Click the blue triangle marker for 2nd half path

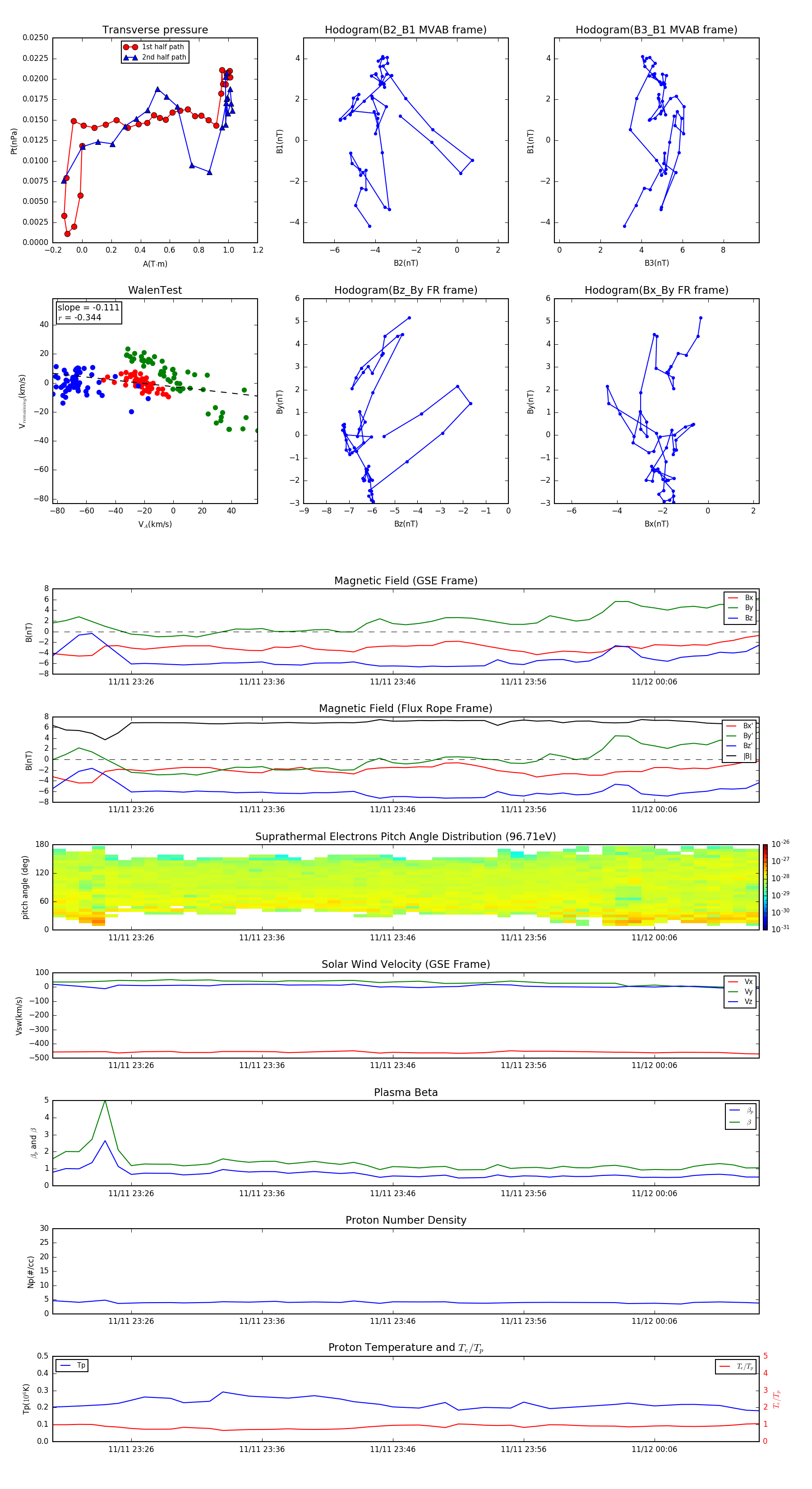tap(131, 57)
